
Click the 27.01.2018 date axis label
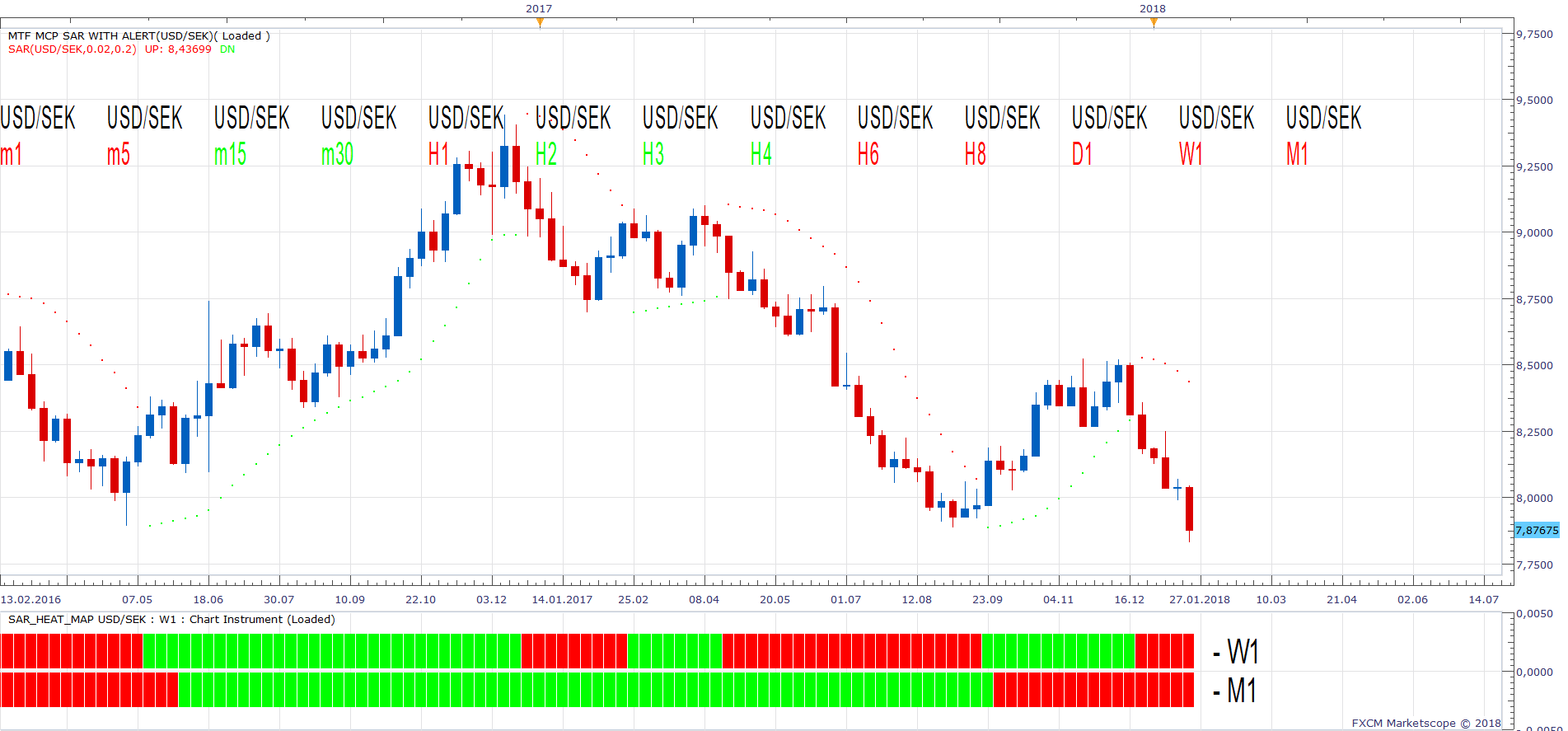coord(1200,599)
